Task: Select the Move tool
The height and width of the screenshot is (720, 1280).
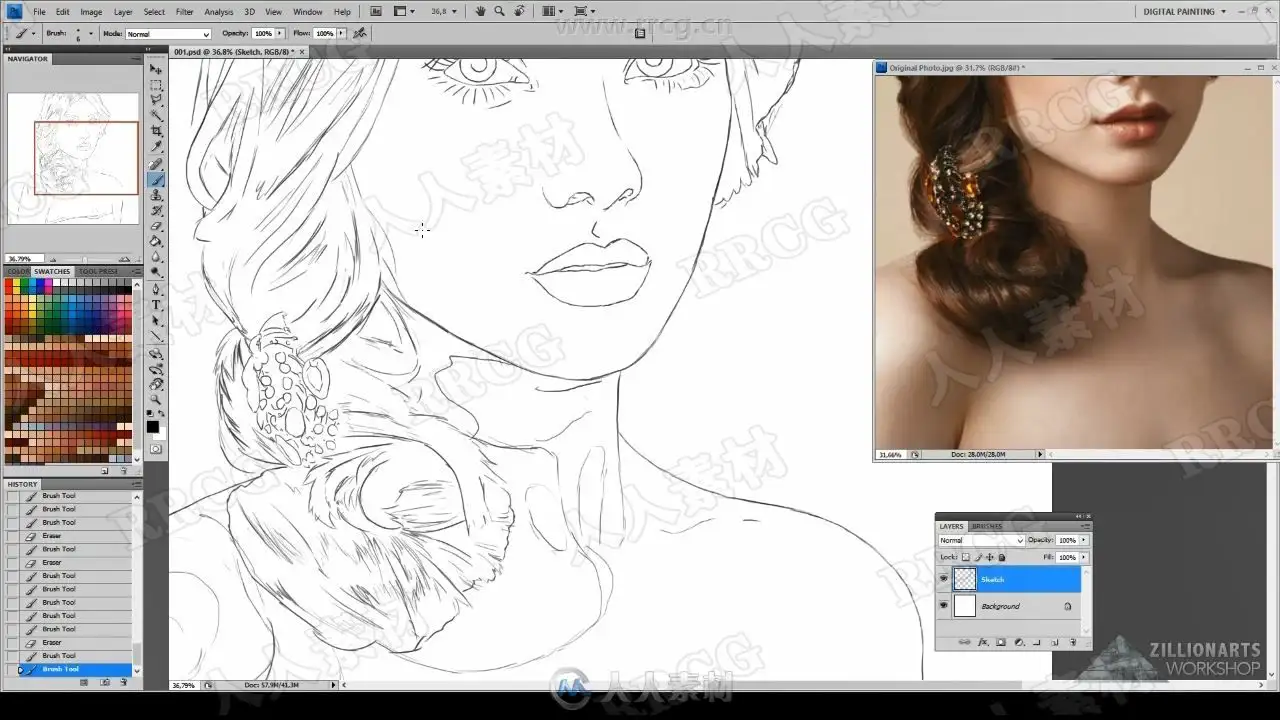Action: [157, 69]
